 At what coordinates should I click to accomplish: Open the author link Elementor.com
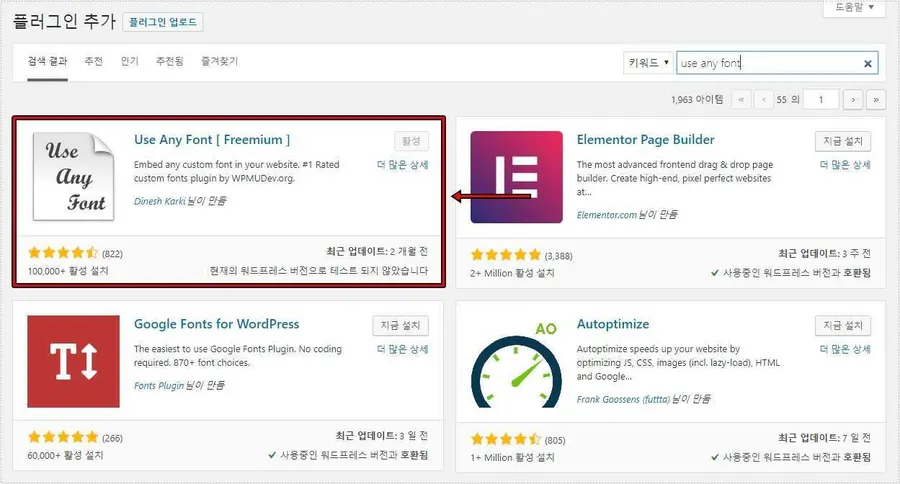click(x=607, y=215)
